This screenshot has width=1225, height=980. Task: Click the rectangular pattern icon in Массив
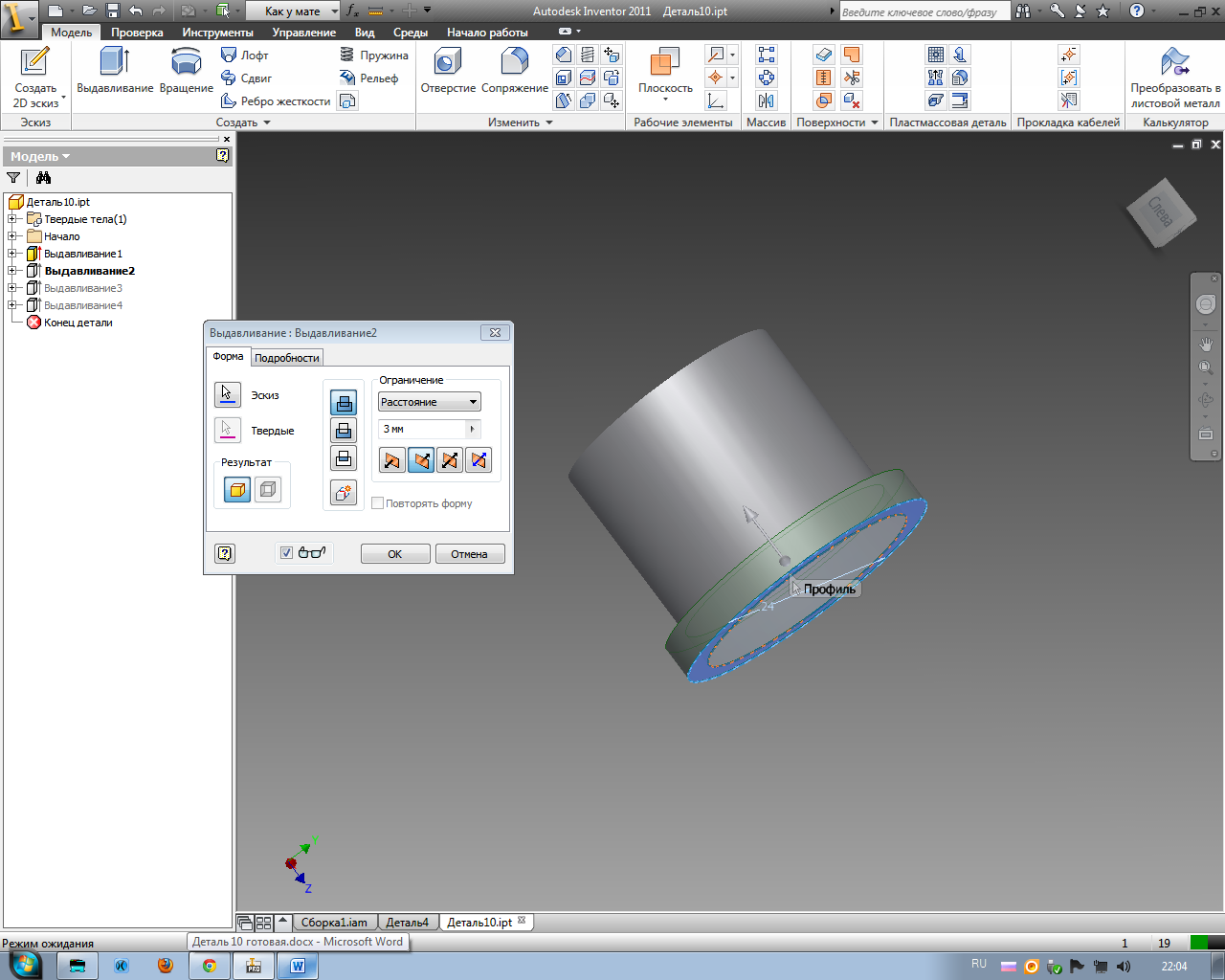(x=767, y=55)
